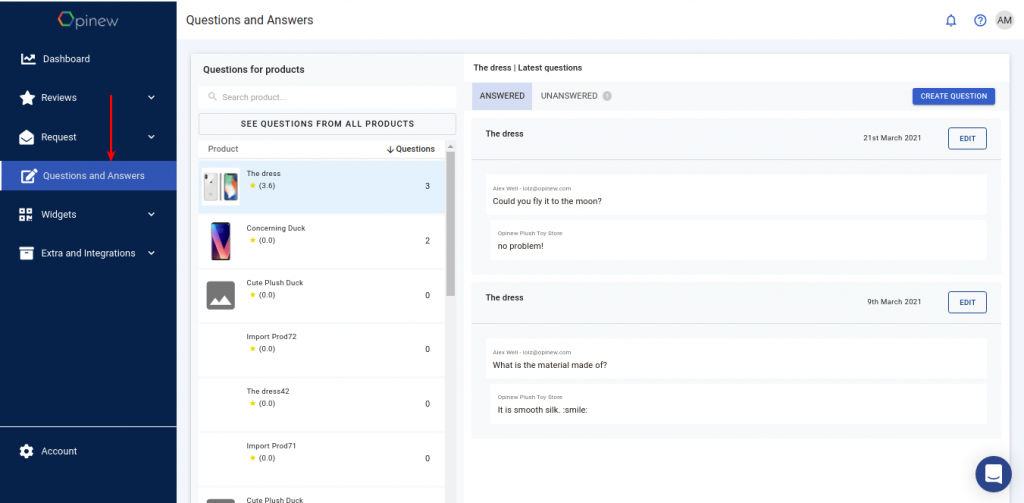Select The dress product thumbnail

pyautogui.click(x=221, y=187)
